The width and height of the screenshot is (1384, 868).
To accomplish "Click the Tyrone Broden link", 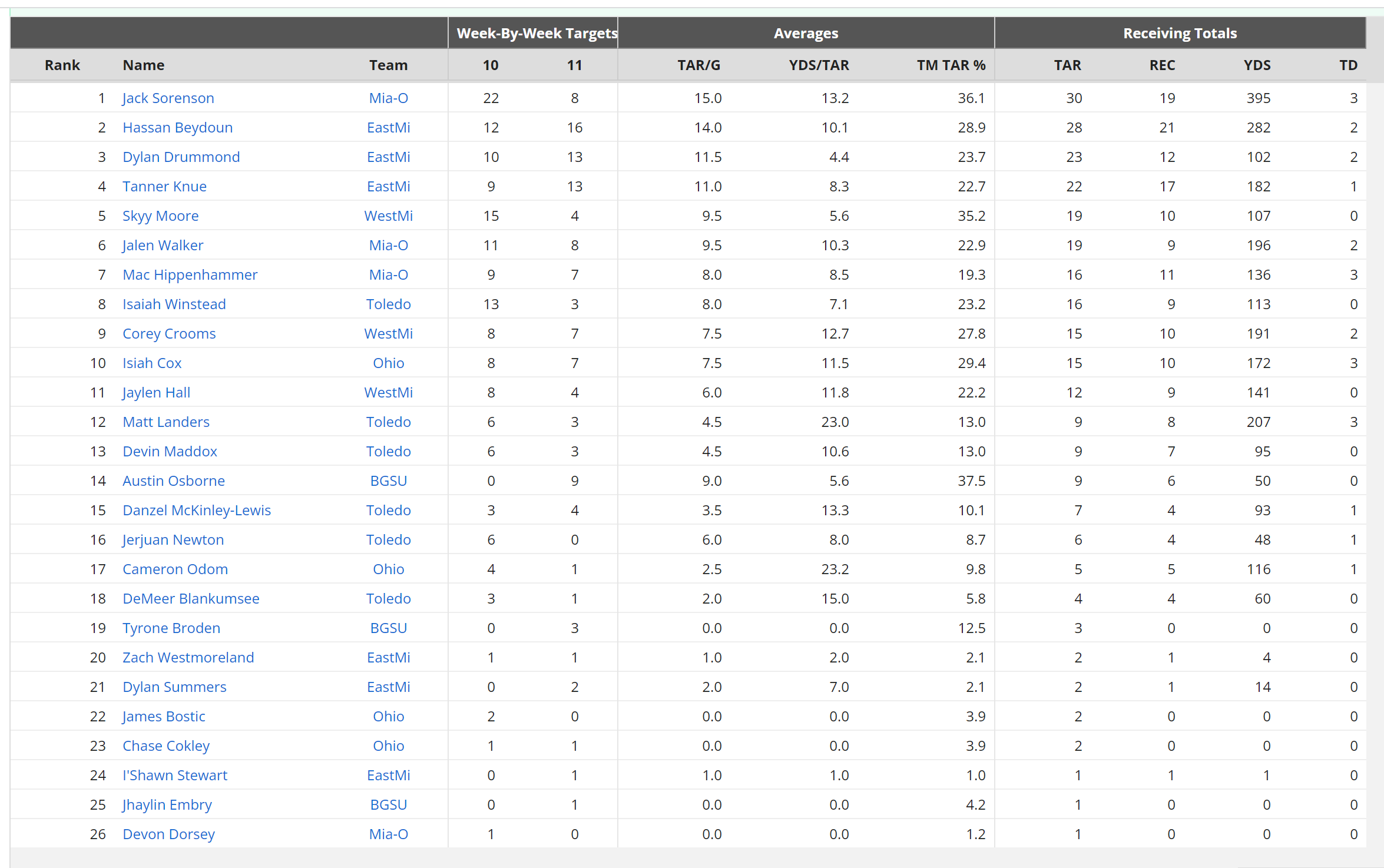I will coord(171,628).
